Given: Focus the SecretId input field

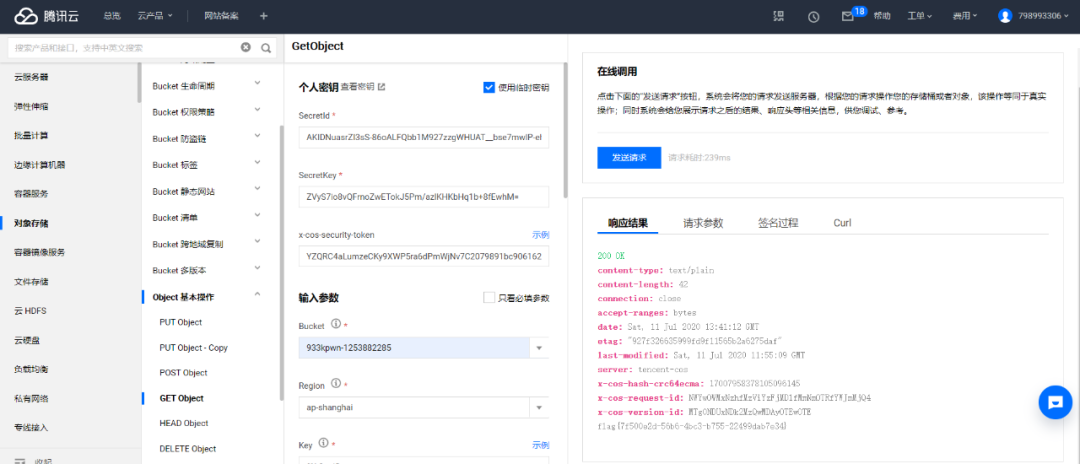Looking at the screenshot, I should click(x=424, y=137).
